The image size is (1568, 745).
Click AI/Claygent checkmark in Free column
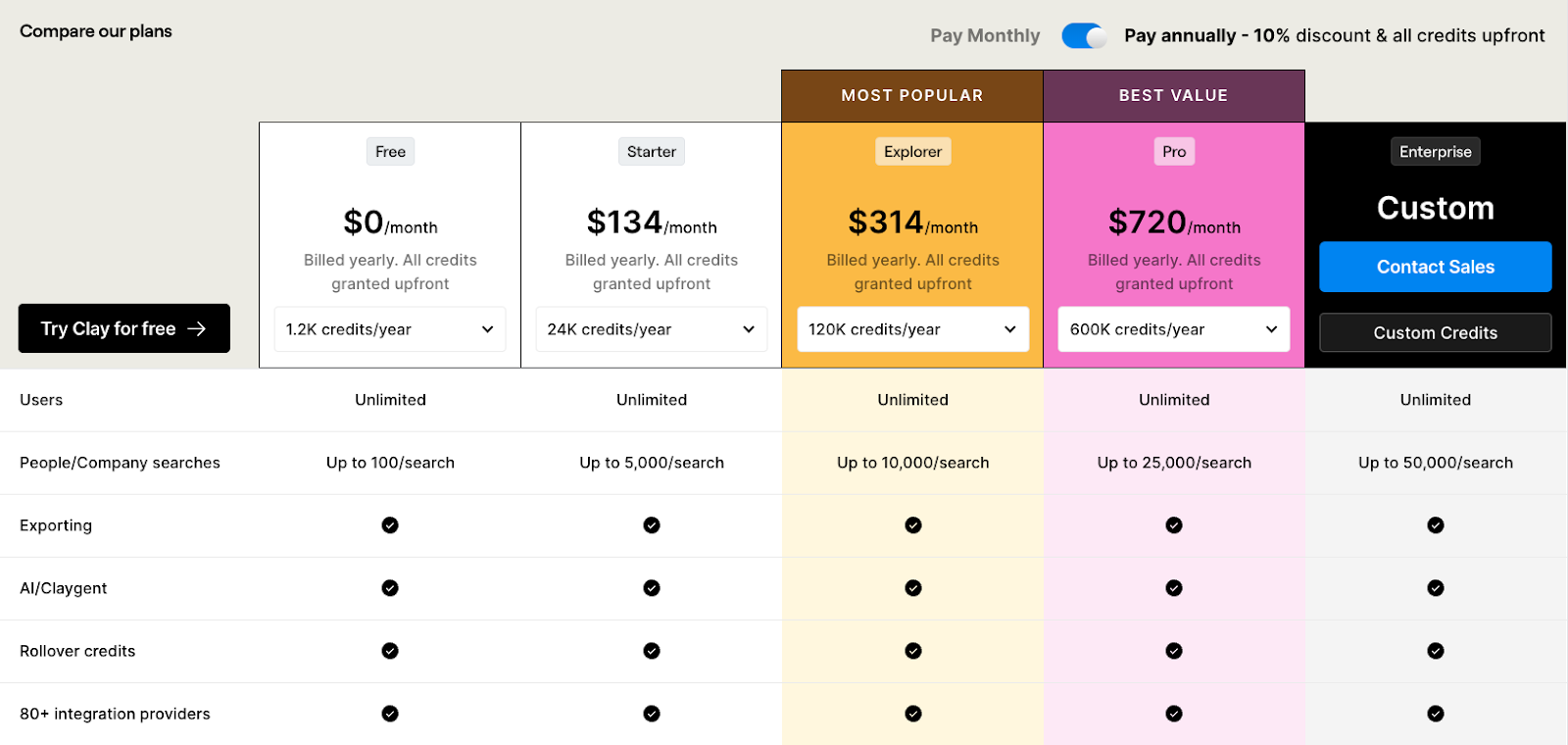pos(390,588)
